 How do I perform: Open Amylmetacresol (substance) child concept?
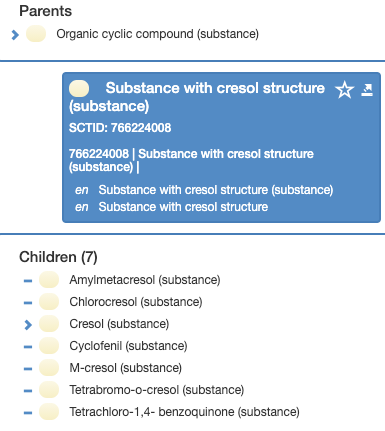point(145,280)
